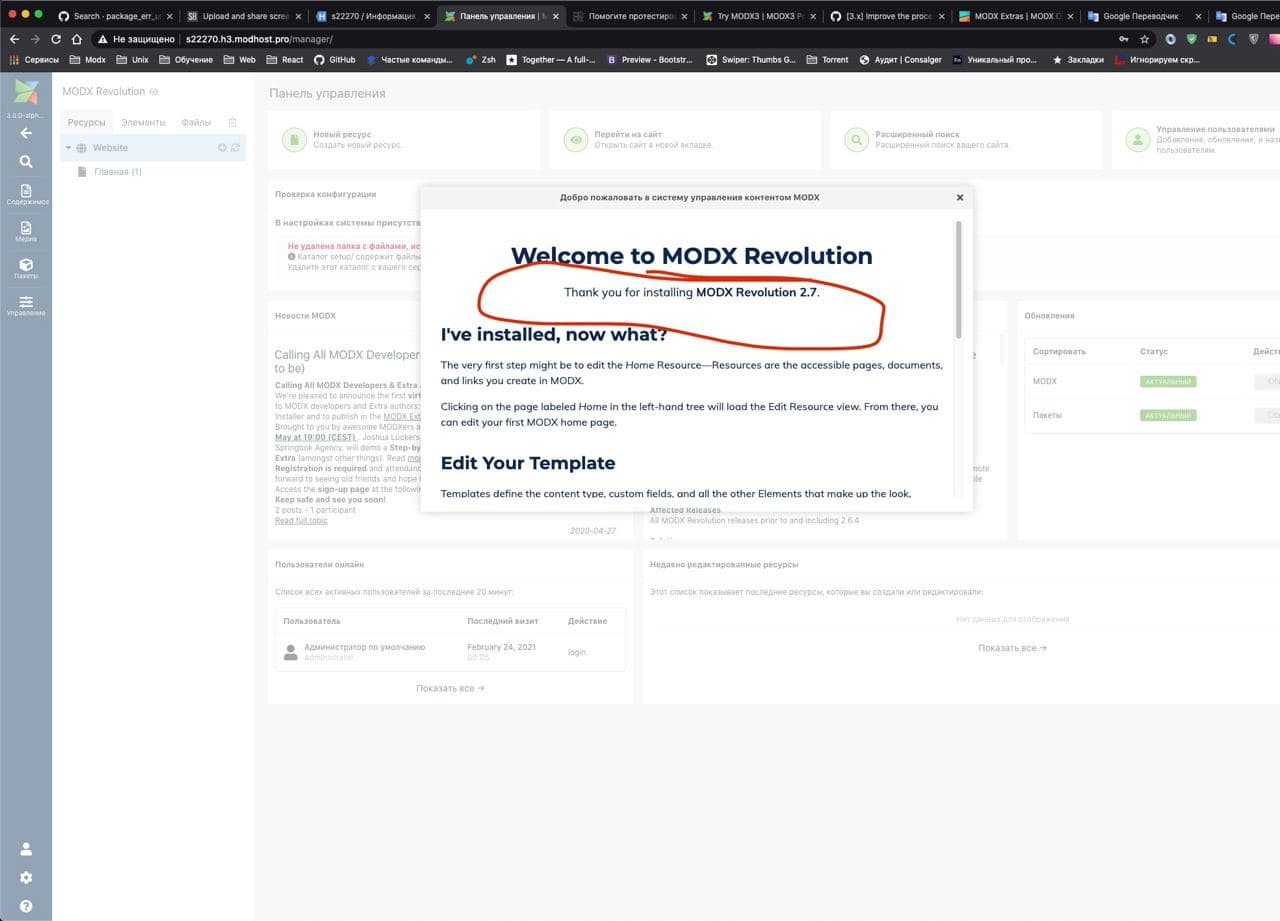Screen dimensions: 1280x921
Task: Open the Zsh bookmark
Action: 480,60
